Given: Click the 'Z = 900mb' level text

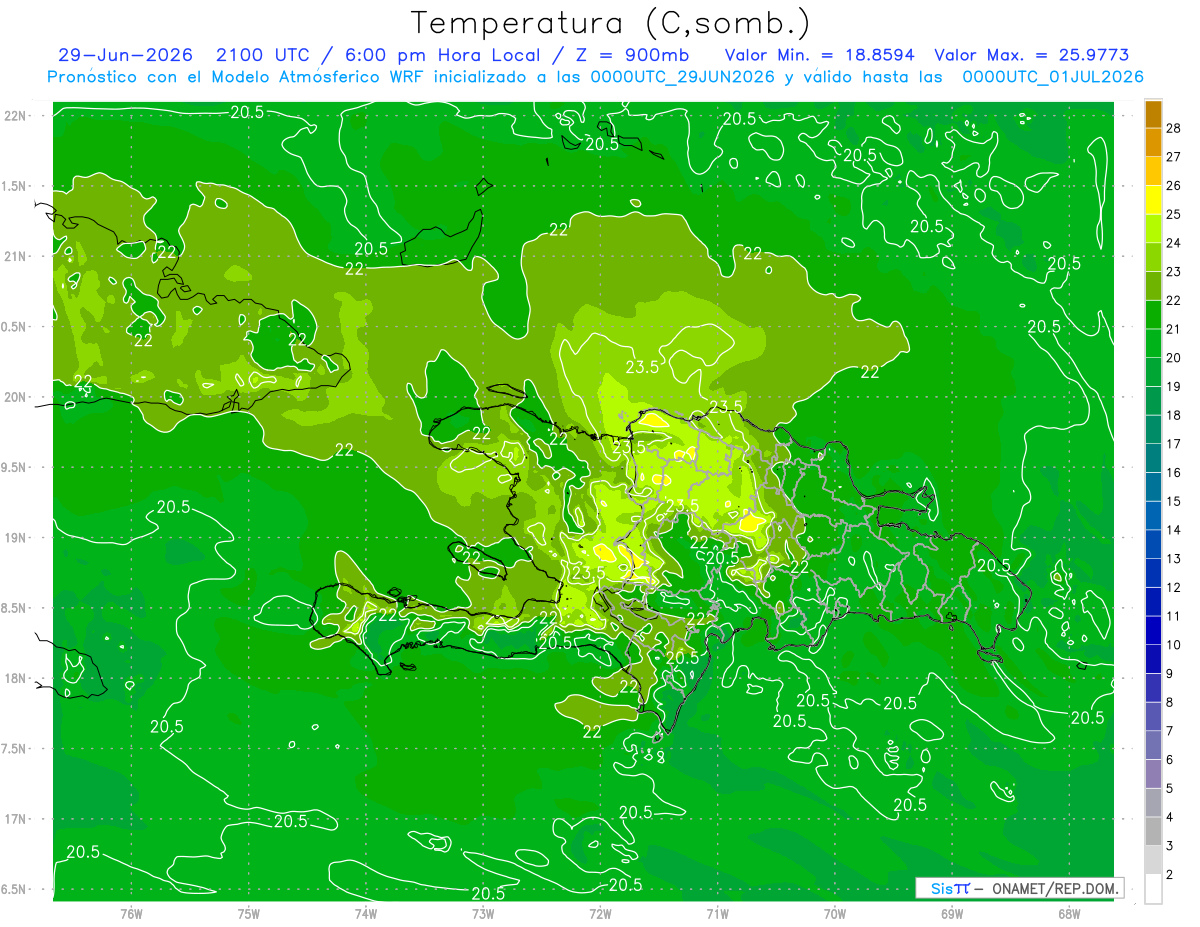Looking at the screenshot, I should 628,56.
